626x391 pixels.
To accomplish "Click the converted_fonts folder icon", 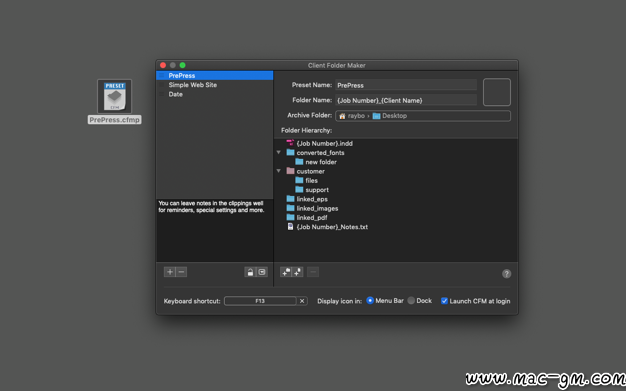I will (290, 152).
